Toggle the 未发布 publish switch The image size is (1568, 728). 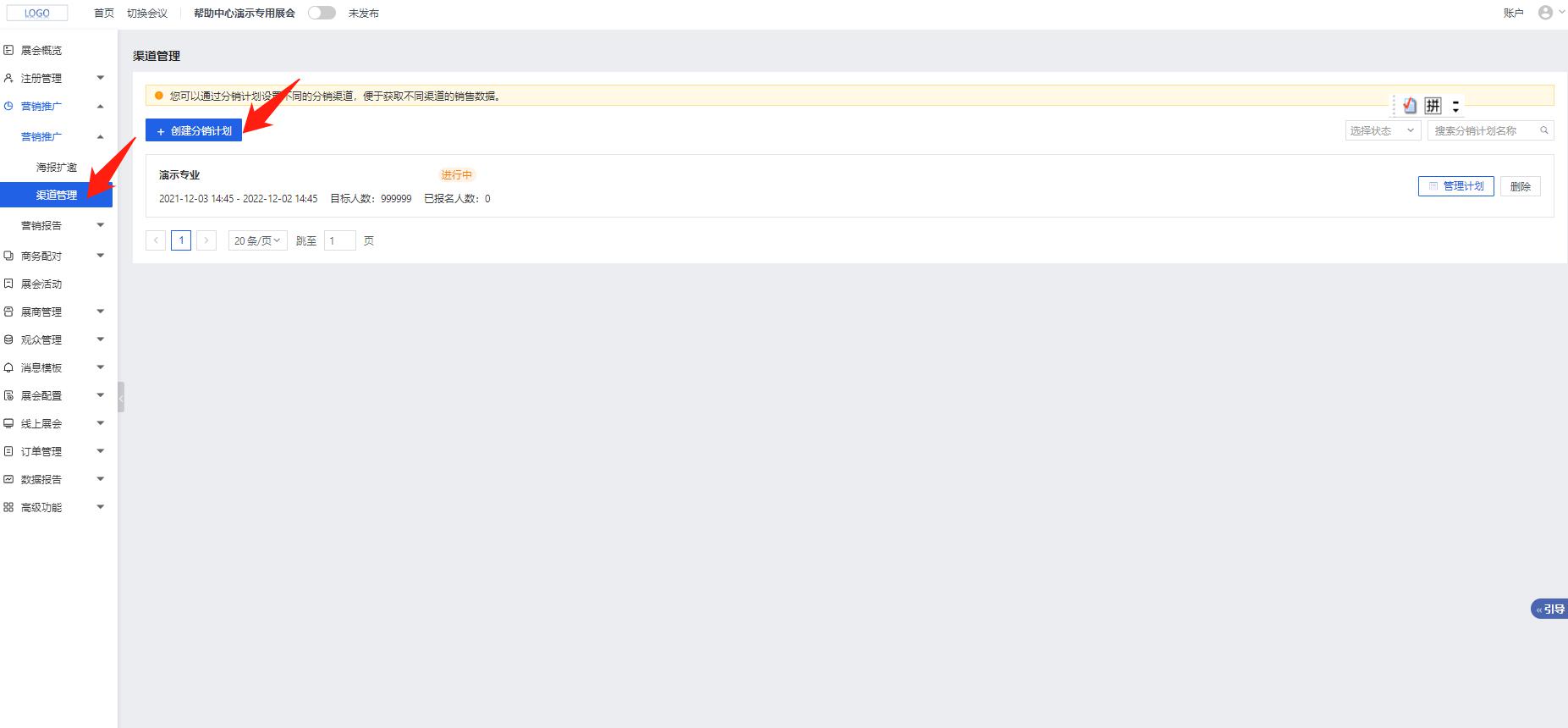[322, 13]
